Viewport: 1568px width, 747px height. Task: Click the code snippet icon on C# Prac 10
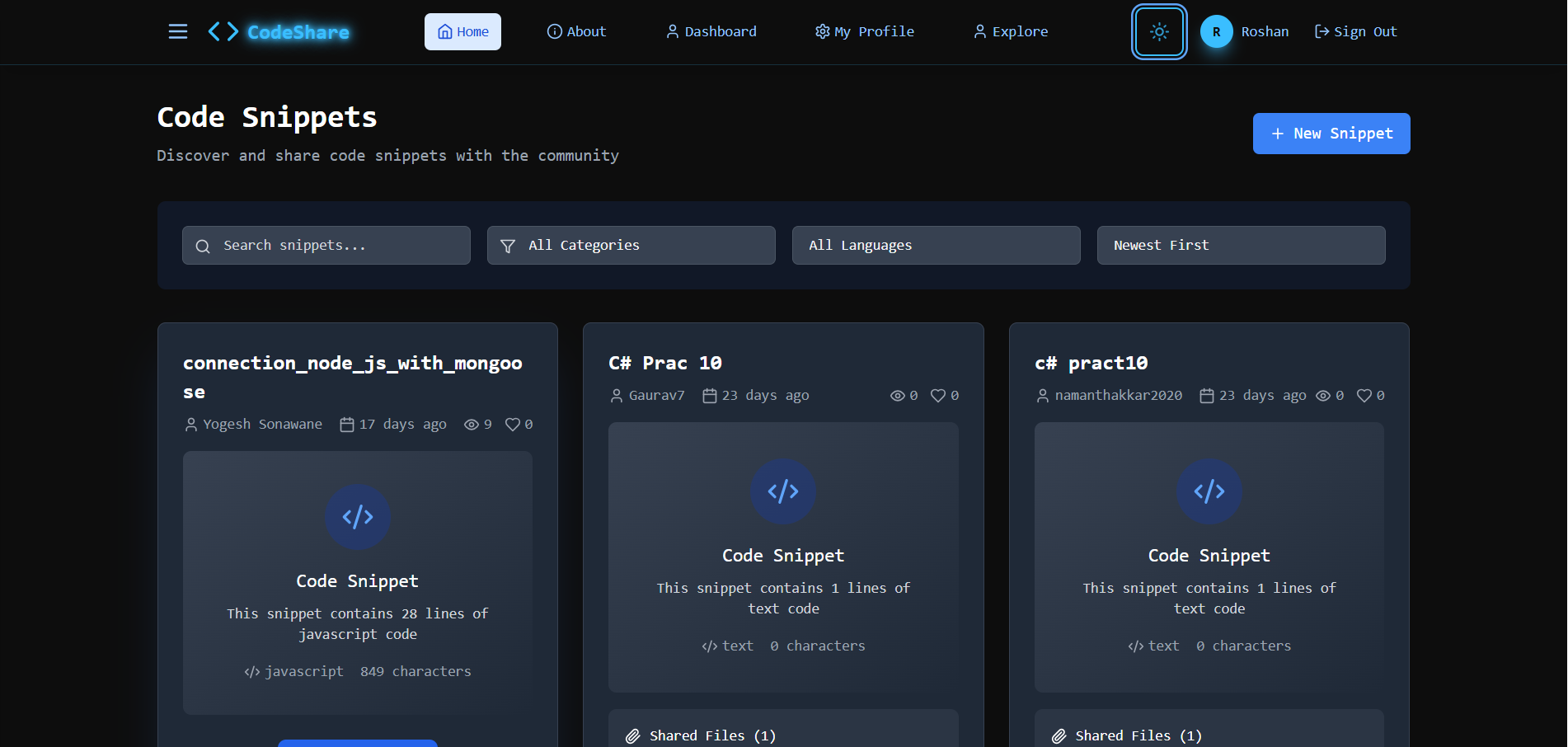783,491
